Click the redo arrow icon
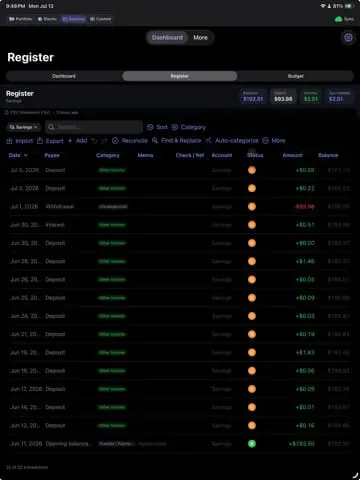Viewport: 360px width, 480px height. (x=104, y=141)
